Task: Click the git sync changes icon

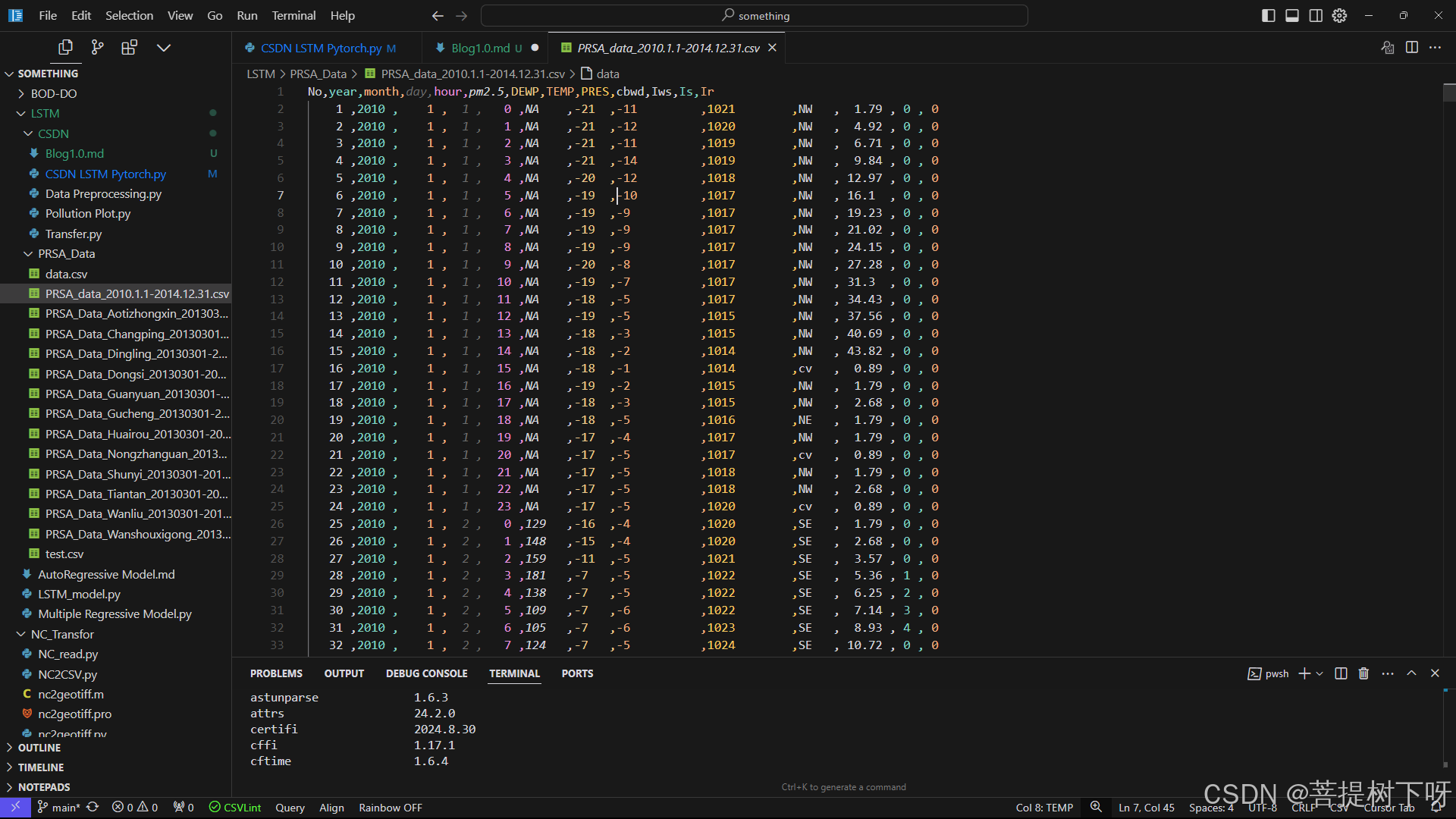Action: tap(93, 807)
